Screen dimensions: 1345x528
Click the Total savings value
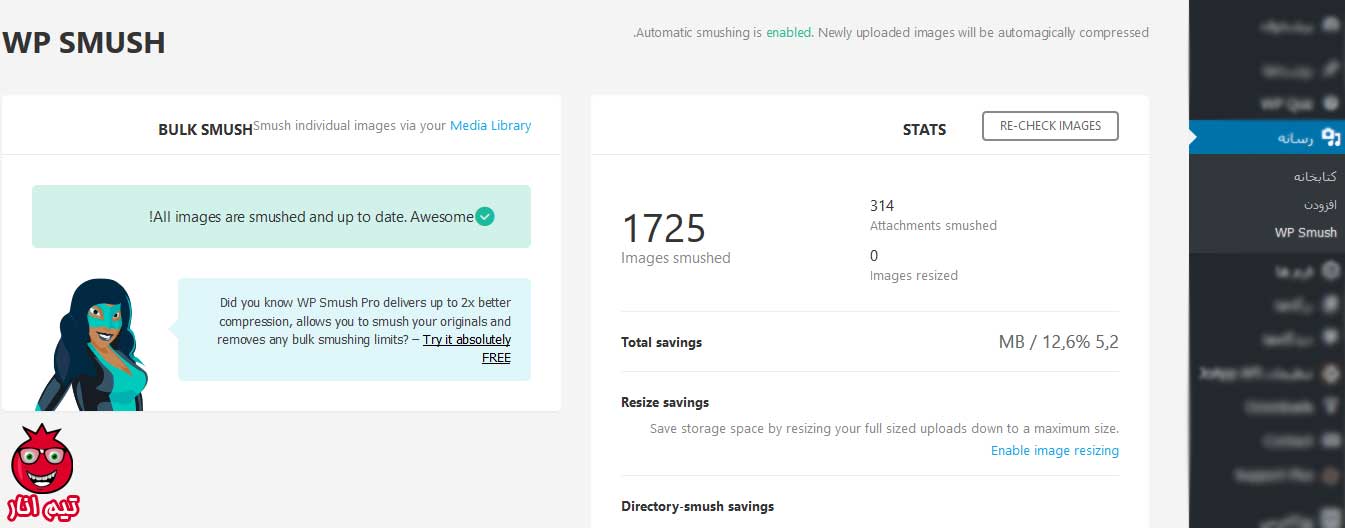(x=1058, y=342)
